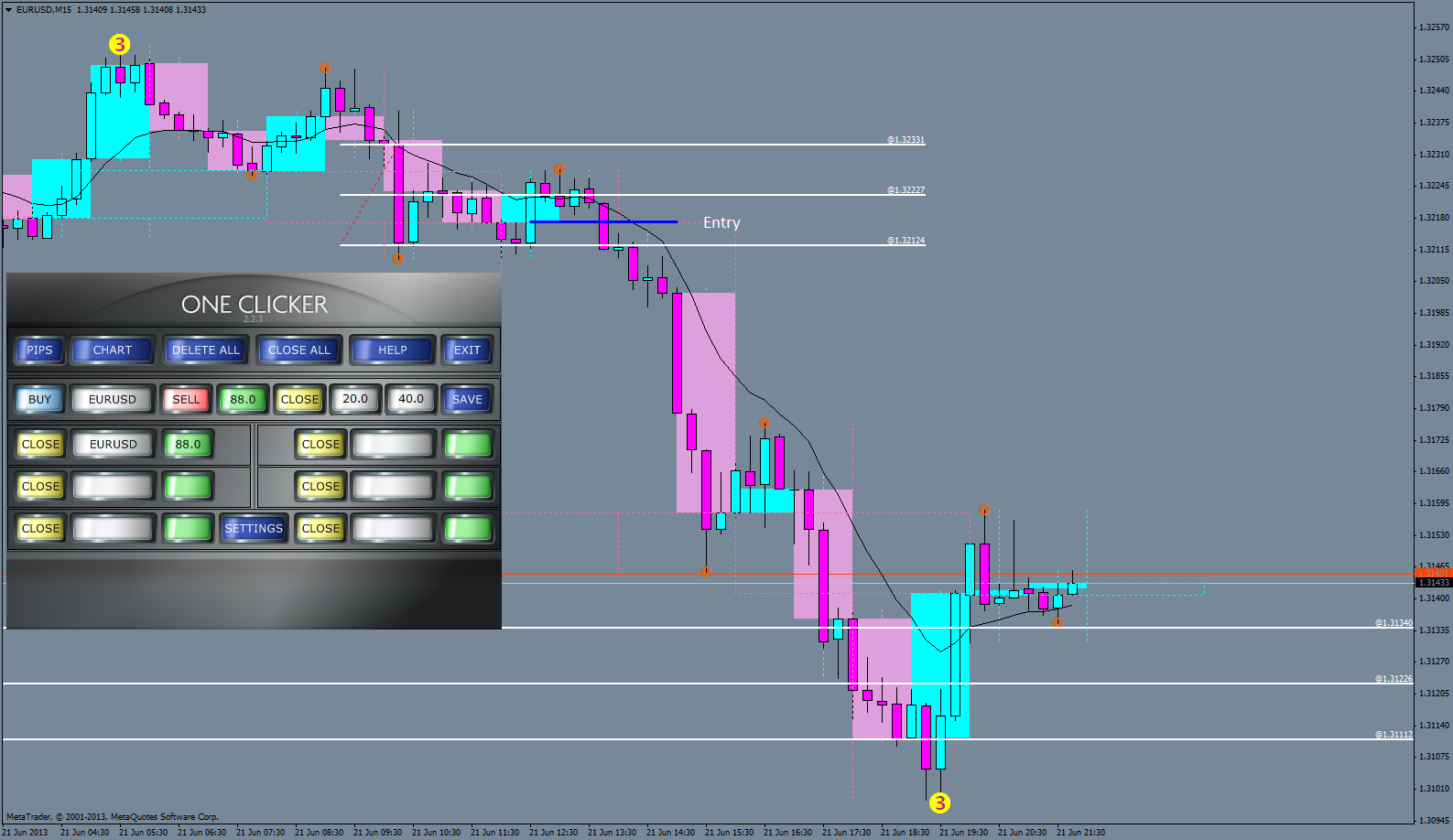Select EURUSD in the open order row
1453x840 pixels.
114,444
